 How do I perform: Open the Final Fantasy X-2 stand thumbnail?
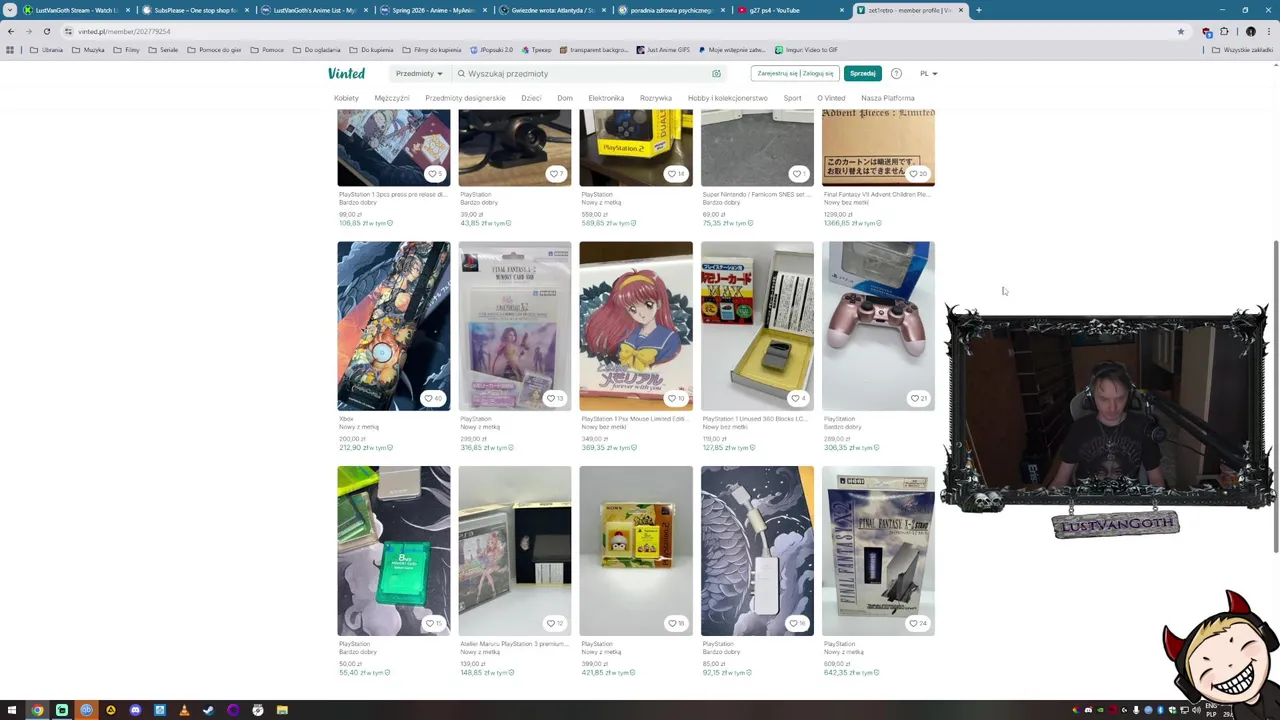click(878, 551)
